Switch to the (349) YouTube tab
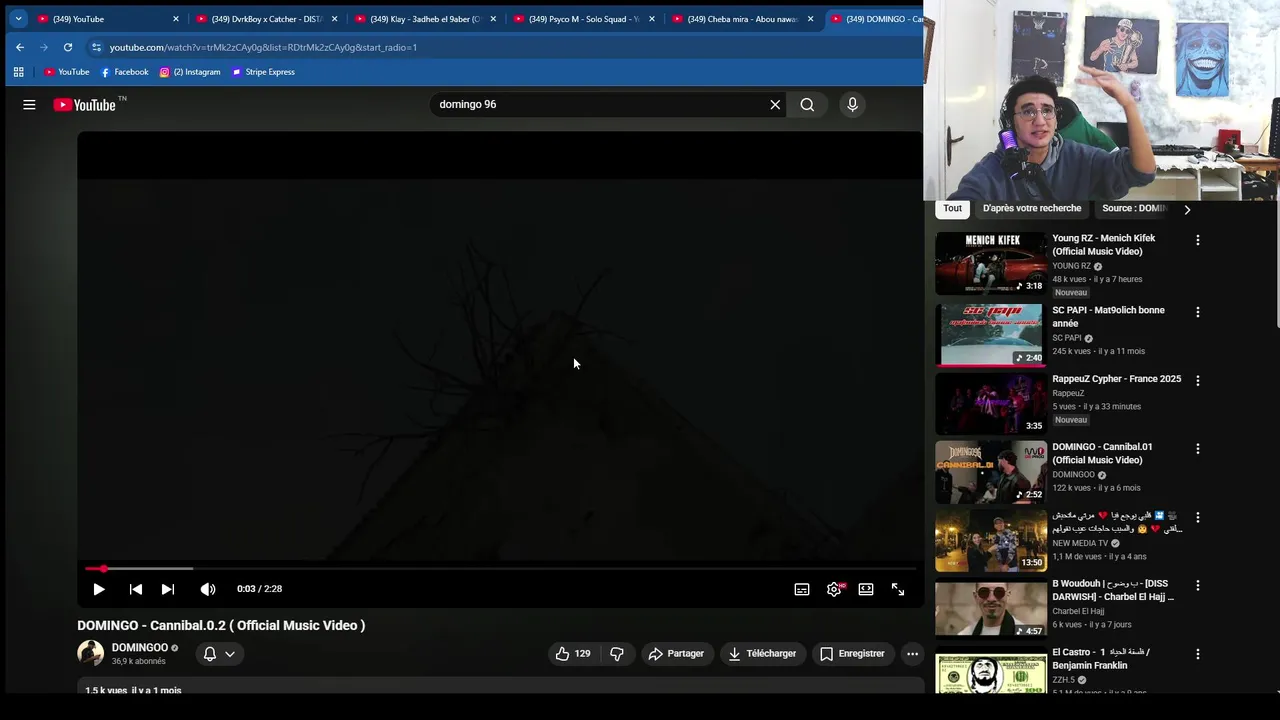1280x720 pixels. (x=108, y=18)
